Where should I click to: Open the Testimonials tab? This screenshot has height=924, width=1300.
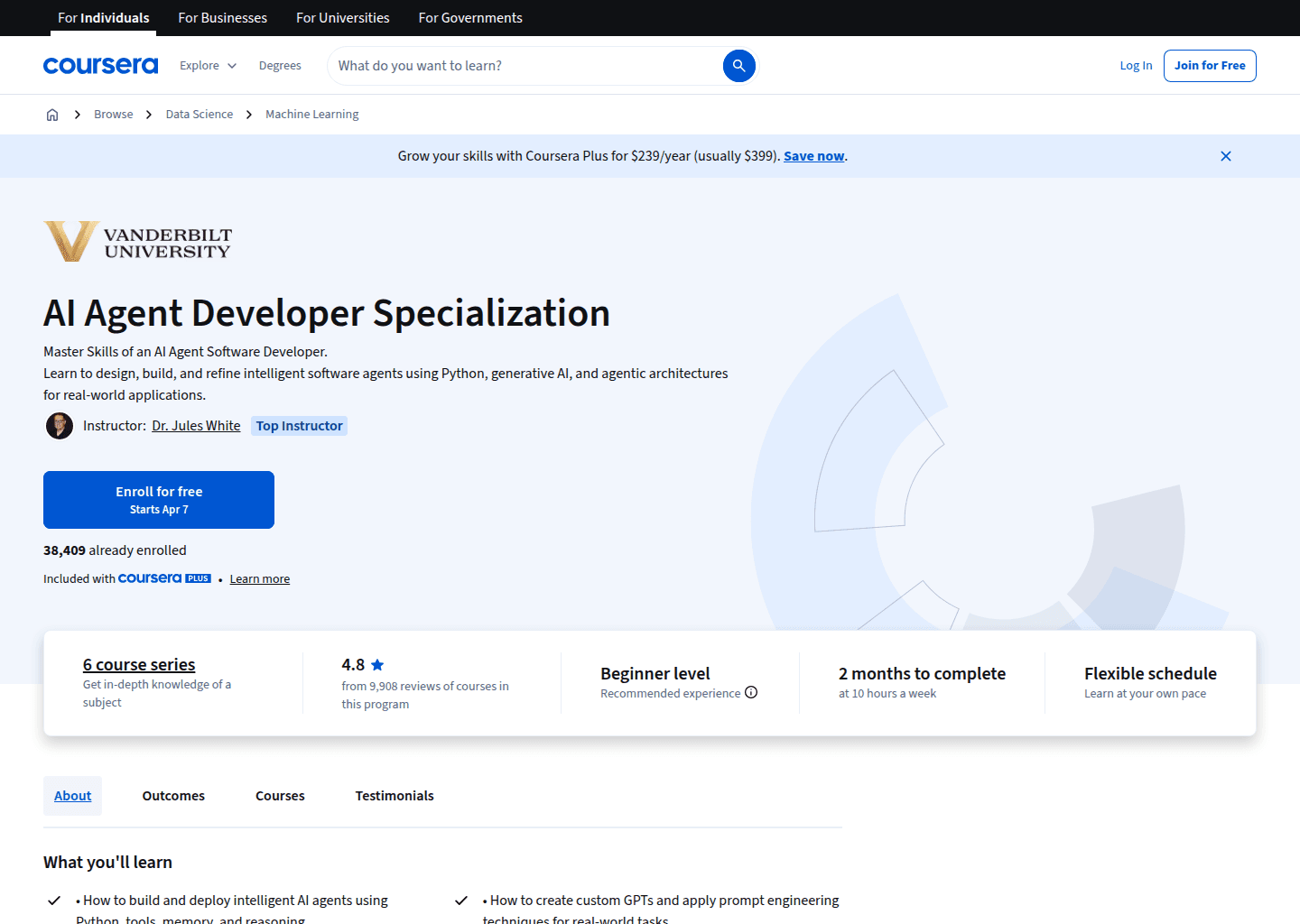tap(395, 795)
